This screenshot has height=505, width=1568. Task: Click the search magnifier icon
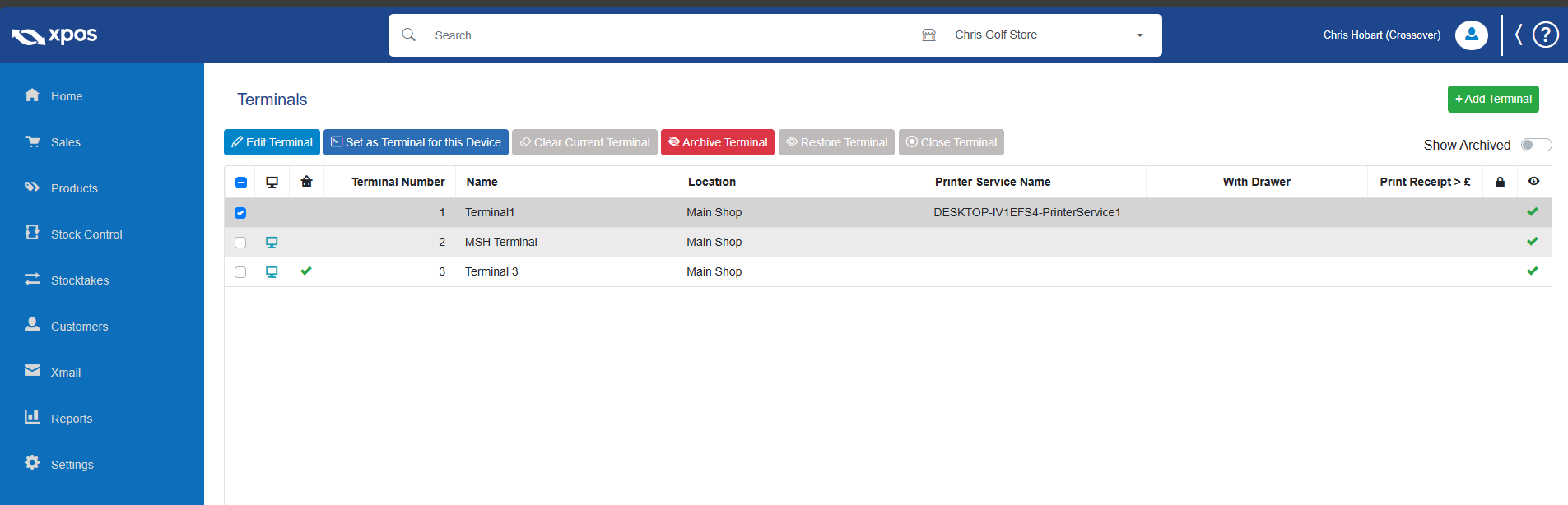click(x=408, y=35)
